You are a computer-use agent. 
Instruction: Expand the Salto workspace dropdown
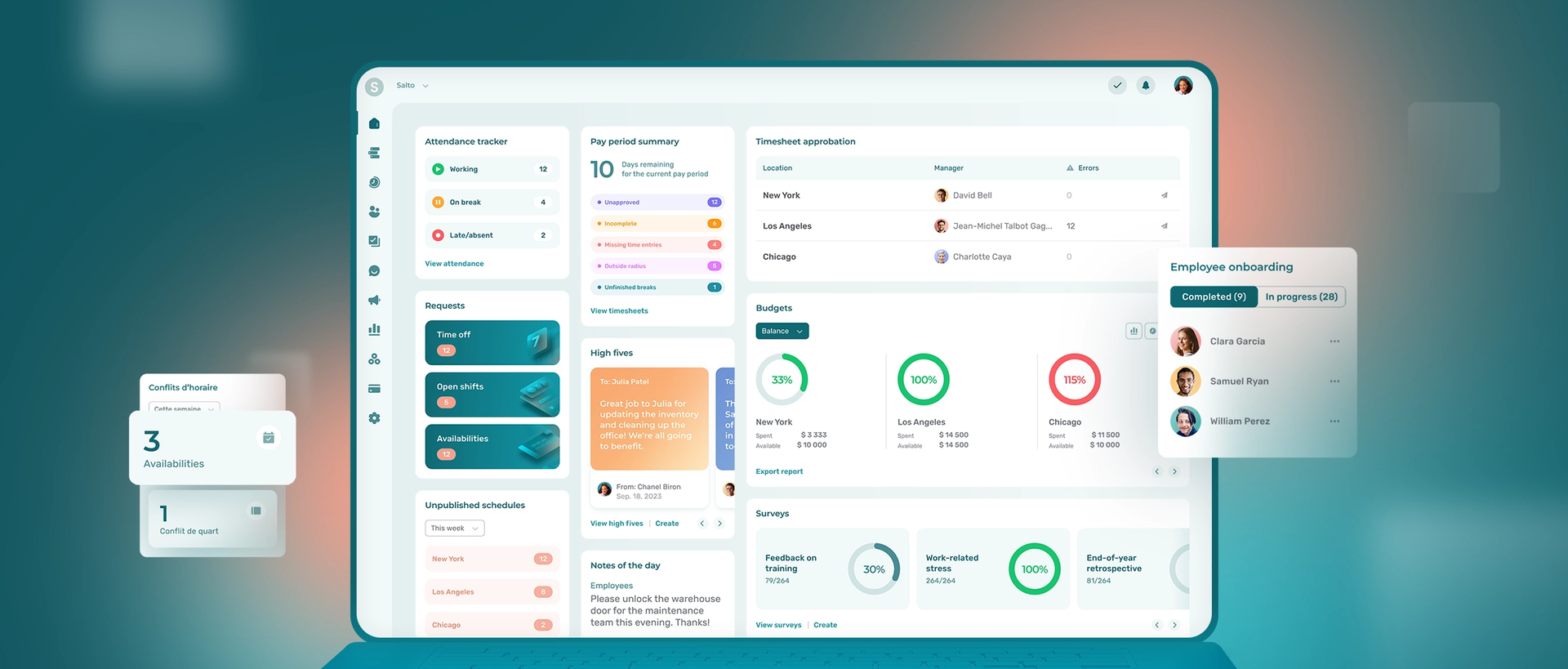[412, 85]
